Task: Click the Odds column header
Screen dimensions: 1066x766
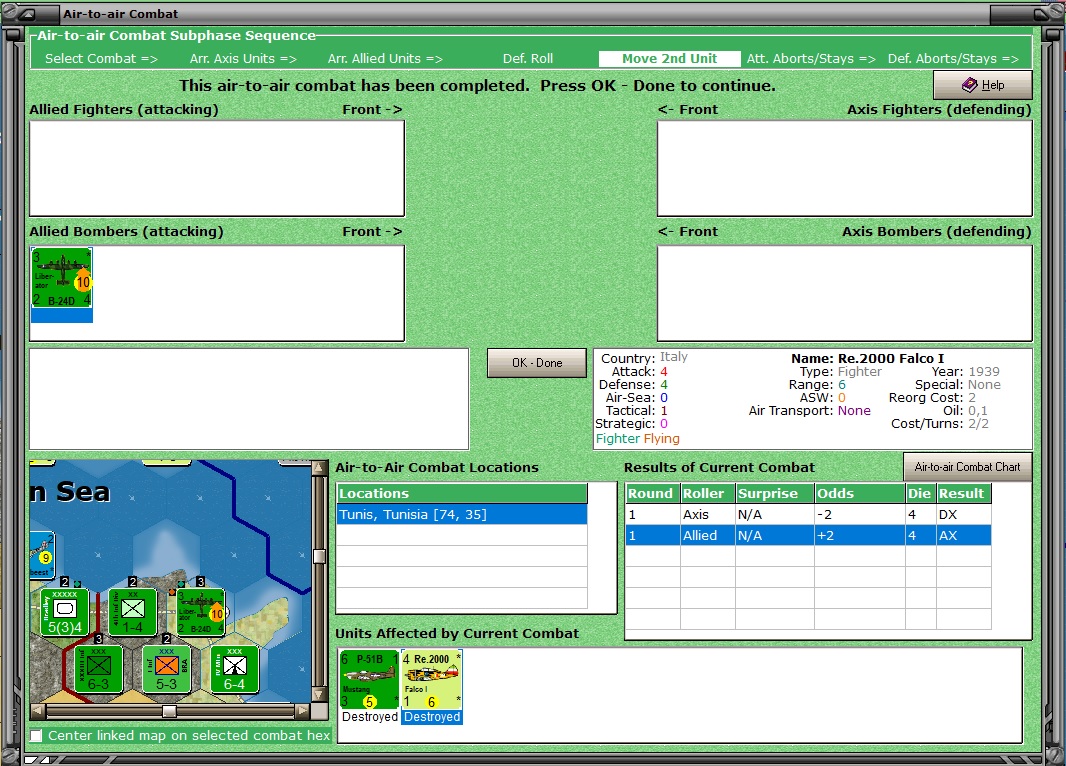Action: (x=860, y=493)
